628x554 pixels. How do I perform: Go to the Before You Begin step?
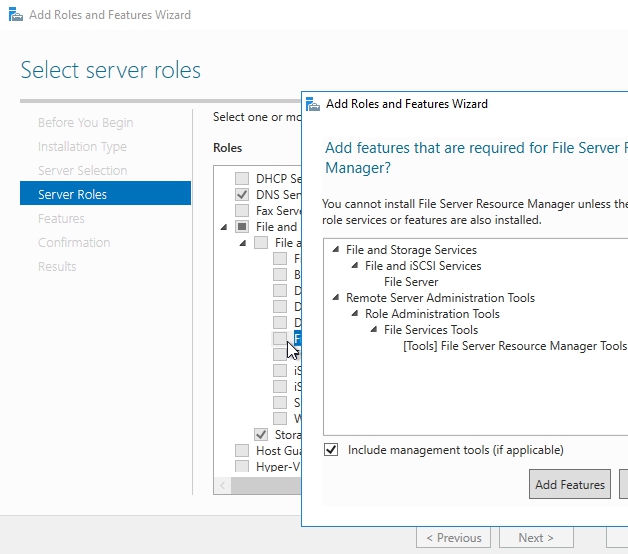tap(85, 122)
